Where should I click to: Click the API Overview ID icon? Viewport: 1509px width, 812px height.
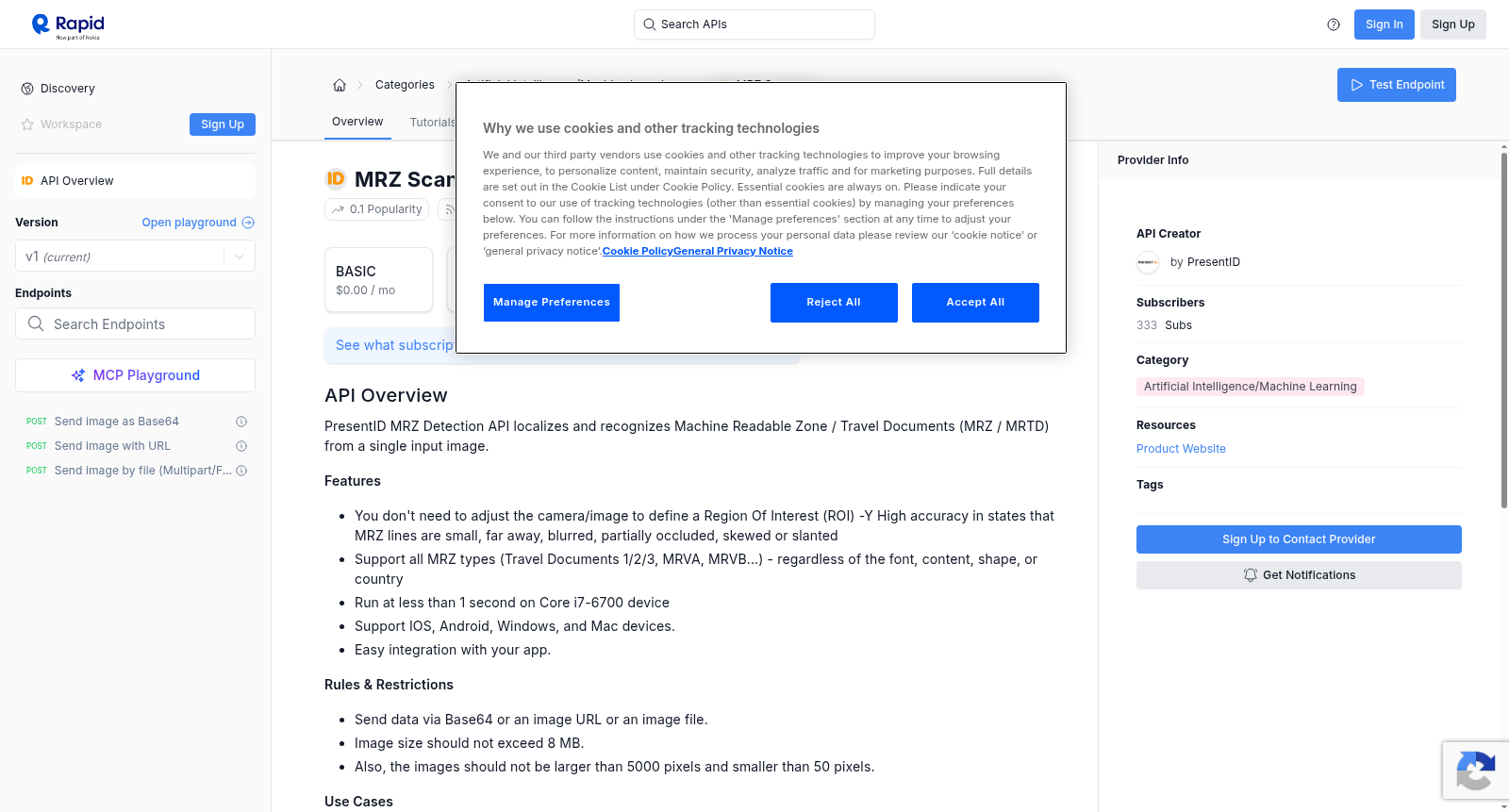pyautogui.click(x=27, y=181)
